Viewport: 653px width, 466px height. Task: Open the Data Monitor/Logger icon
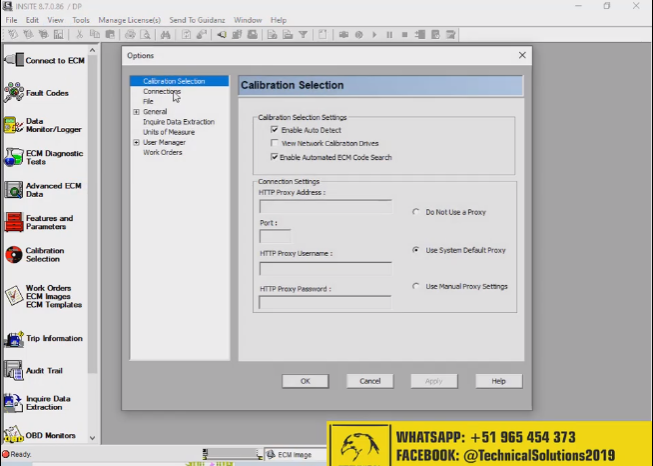(12, 126)
